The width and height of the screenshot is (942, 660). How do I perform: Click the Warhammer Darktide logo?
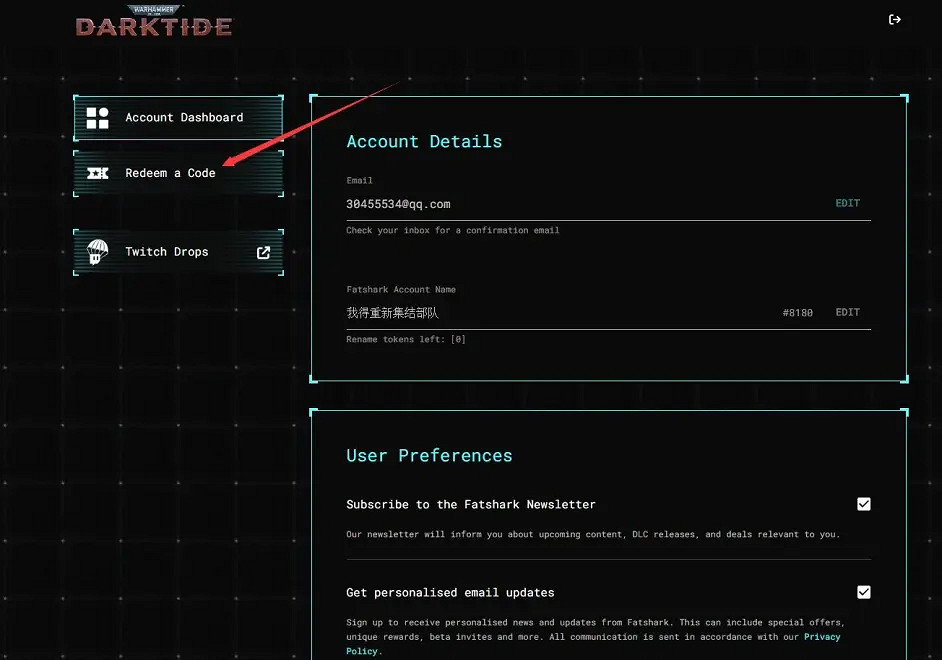pos(154,22)
